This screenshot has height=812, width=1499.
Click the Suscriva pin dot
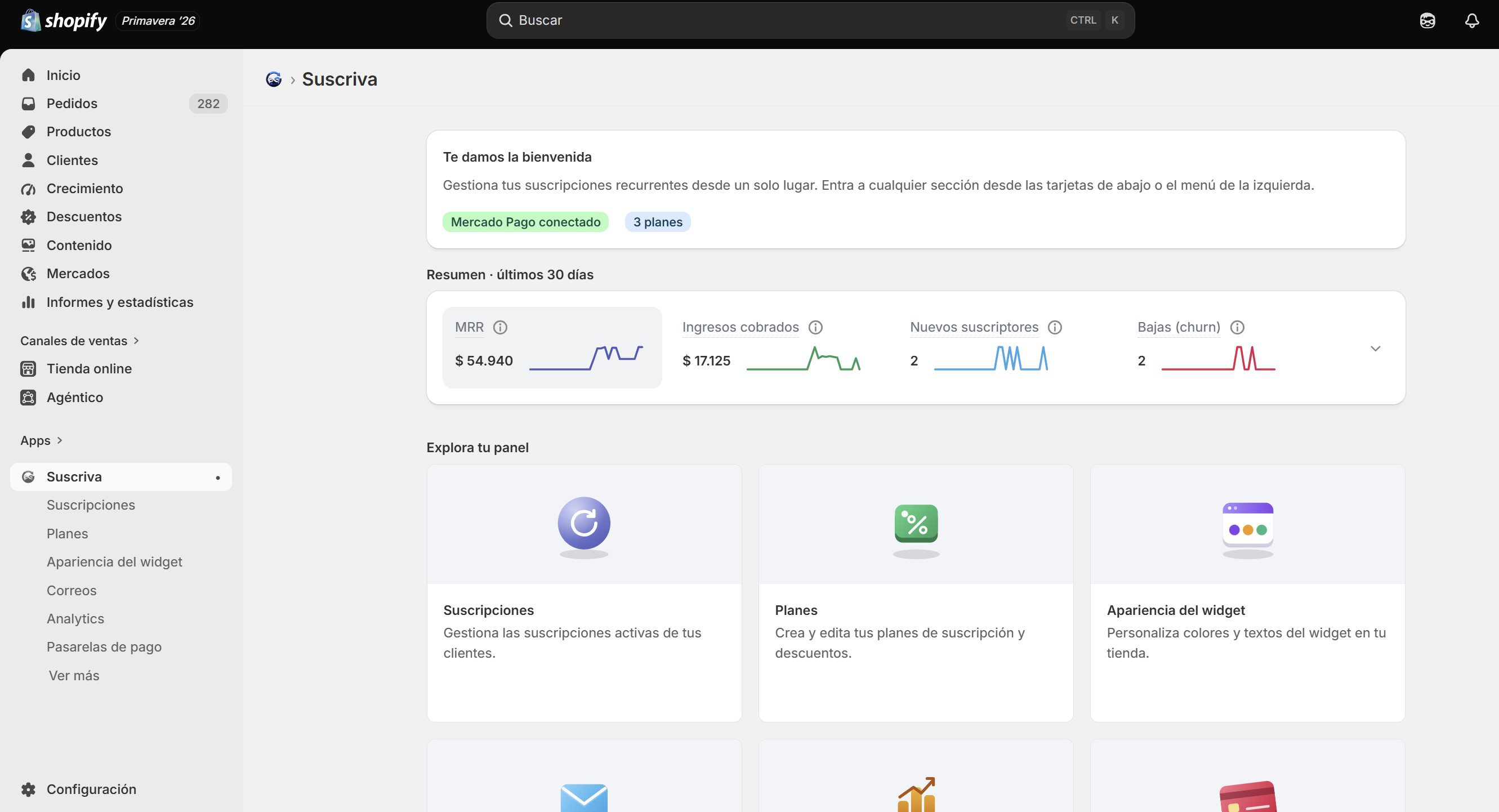coord(217,478)
